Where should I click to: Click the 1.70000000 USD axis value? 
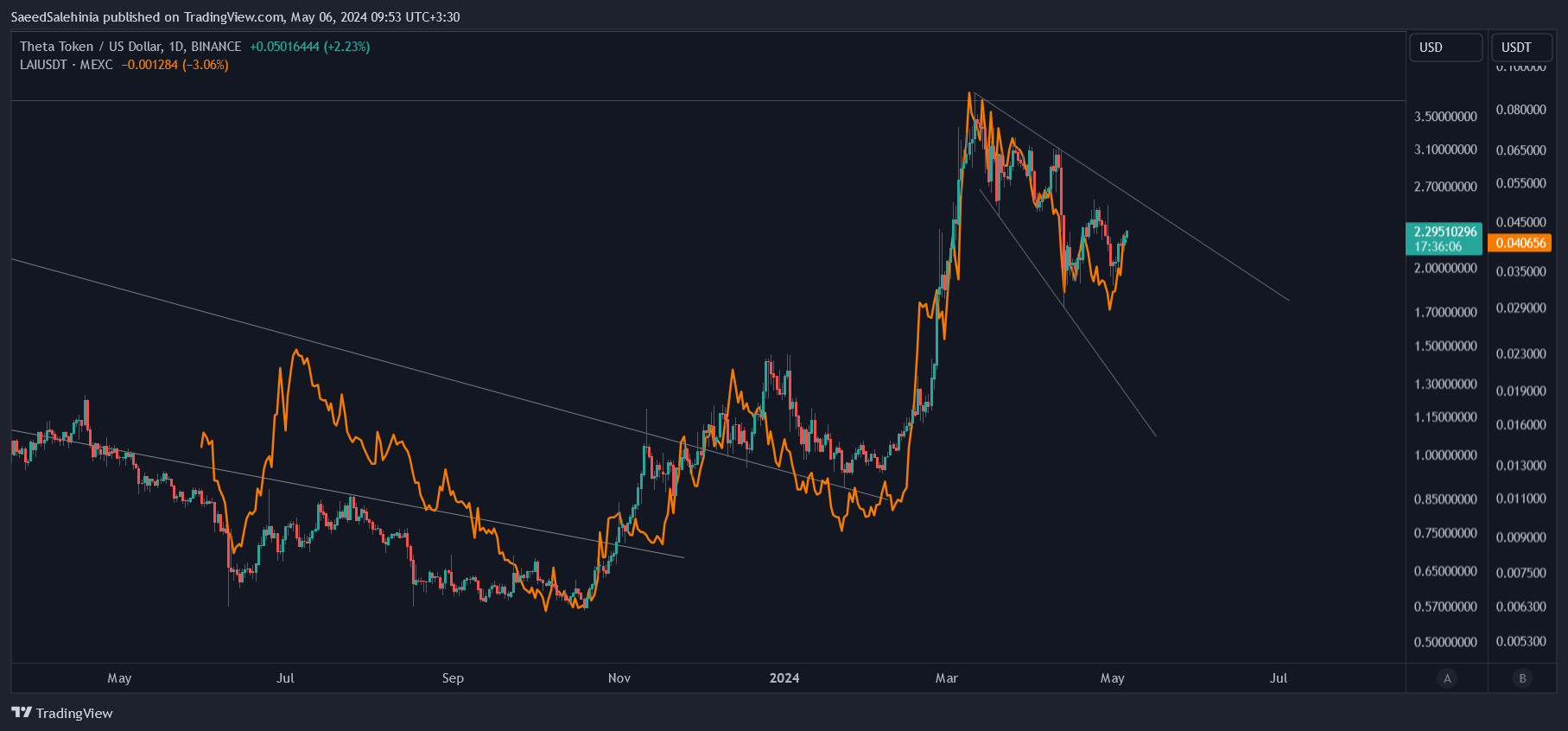tap(1445, 312)
